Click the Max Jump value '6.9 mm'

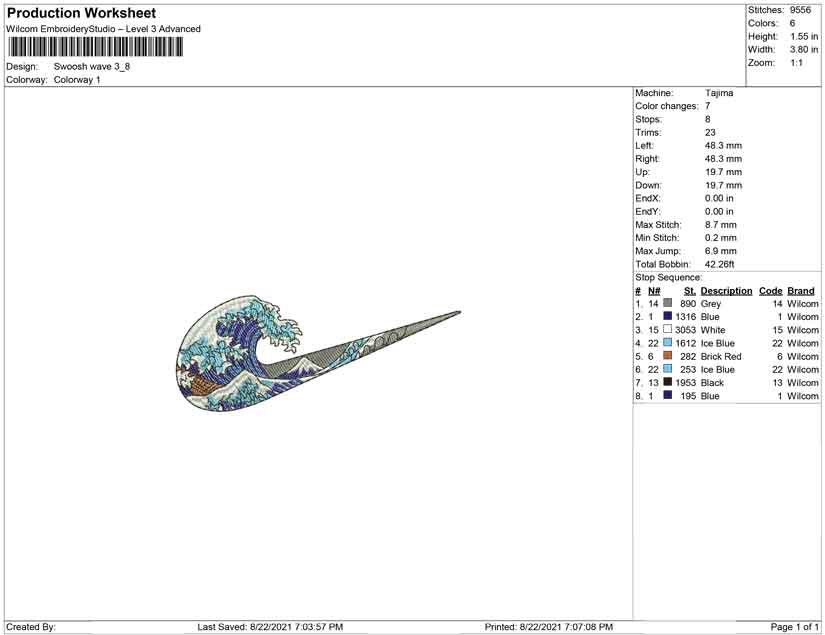[721, 251]
